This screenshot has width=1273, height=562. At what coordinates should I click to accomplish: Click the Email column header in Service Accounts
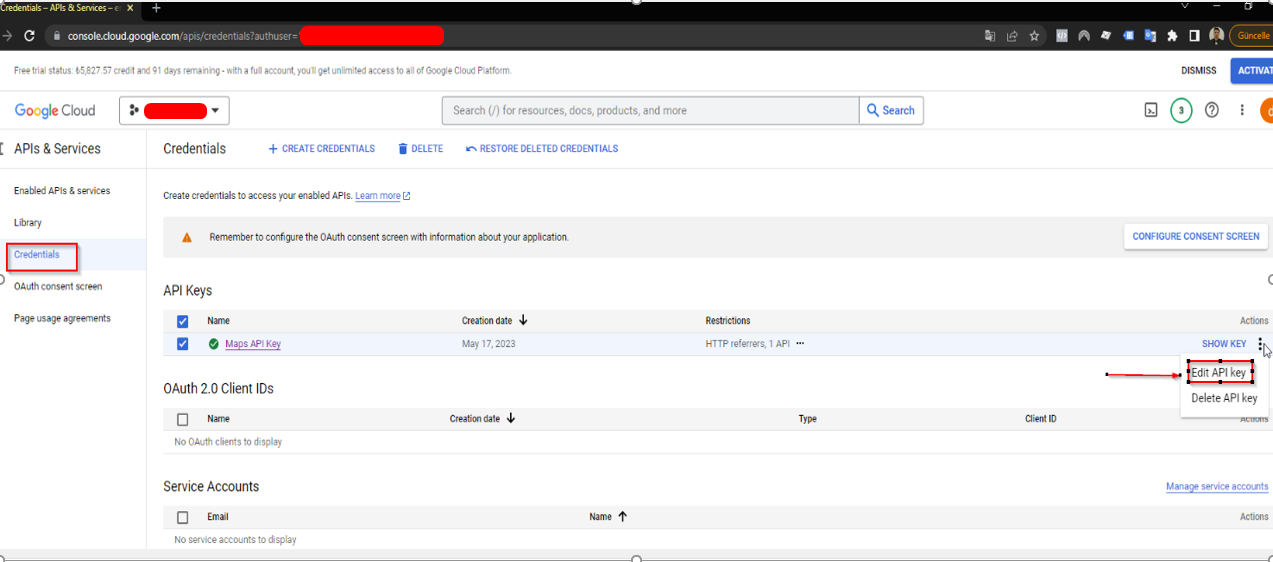click(x=218, y=517)
